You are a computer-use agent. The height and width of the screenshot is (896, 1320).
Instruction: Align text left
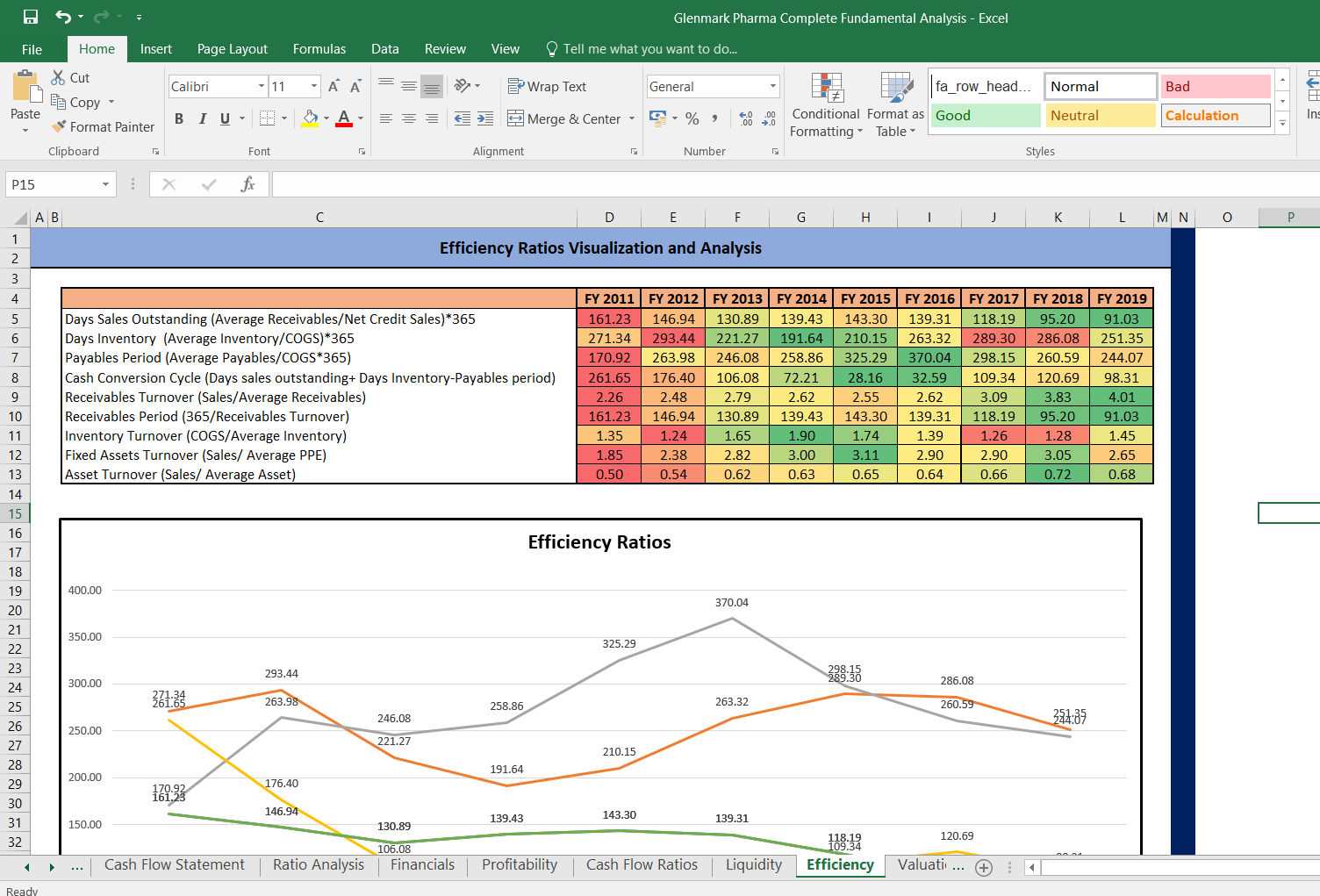386,118
